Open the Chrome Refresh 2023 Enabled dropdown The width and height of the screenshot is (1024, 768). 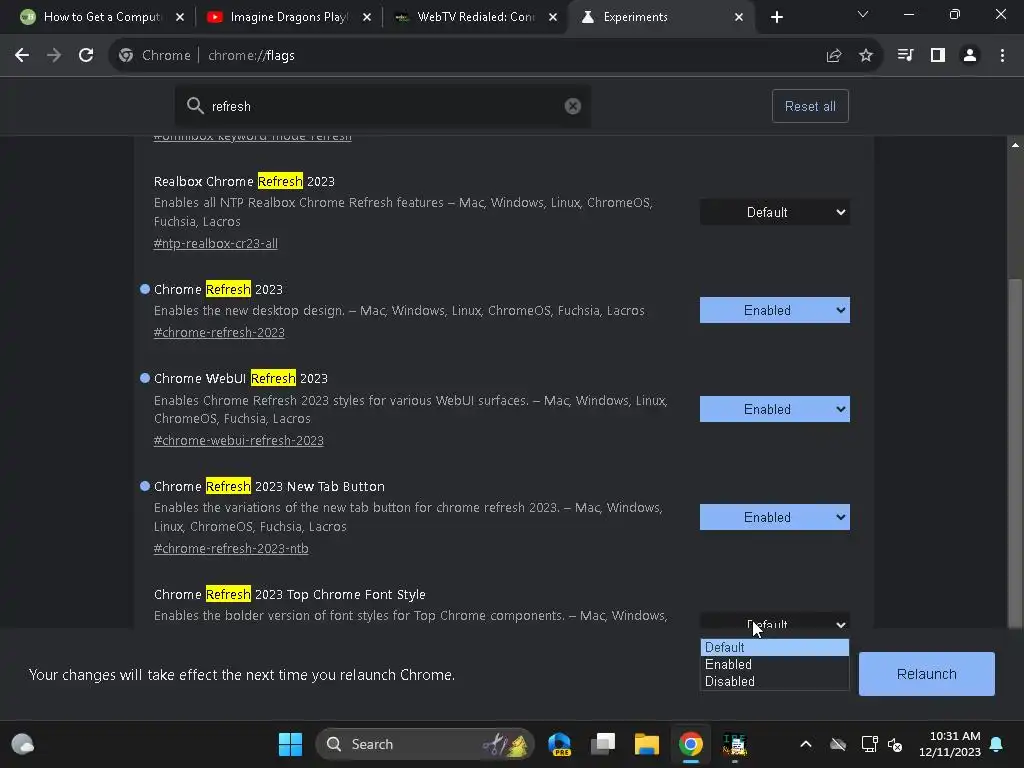pos(775,310)
